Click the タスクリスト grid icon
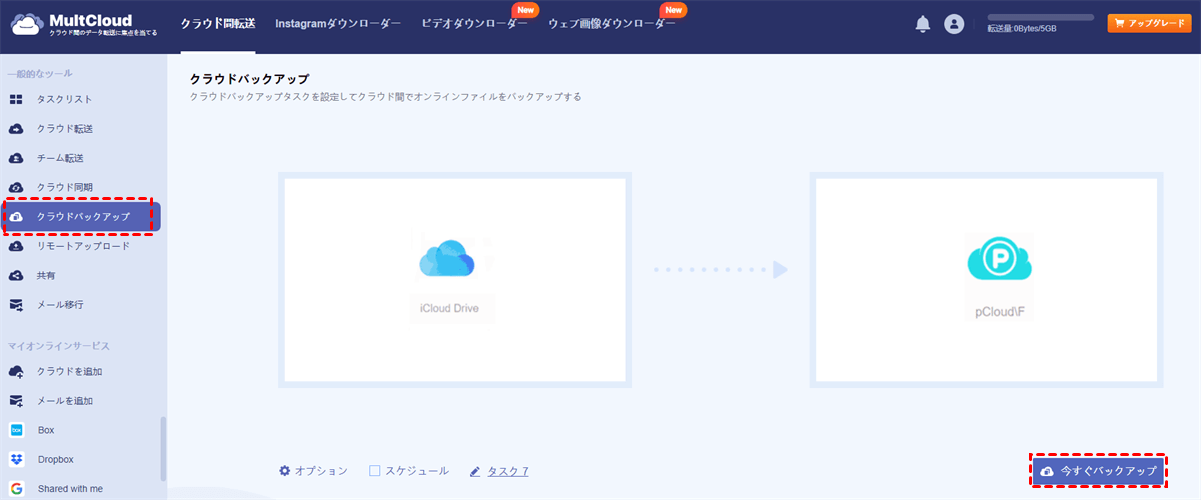This screenshot has width=1201, height=500. point(16,99)
